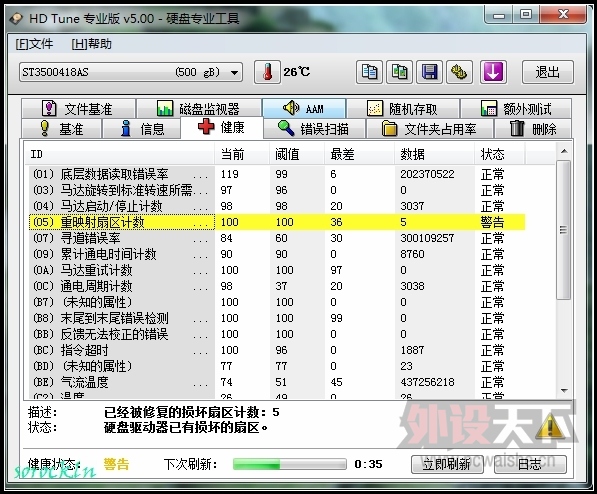Open the ST3500418AS drive dropdown
Image resolution: width=597 pixels, height=494 pixels.
point(131,72)
